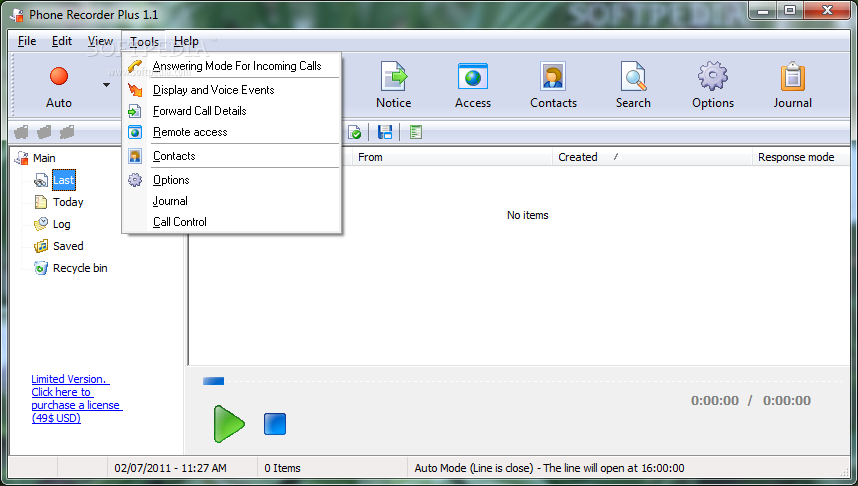This screenshot has width=858, height=486.
Task: Click the blue floppy disk save icon
Action: click(x=385, y=132)
